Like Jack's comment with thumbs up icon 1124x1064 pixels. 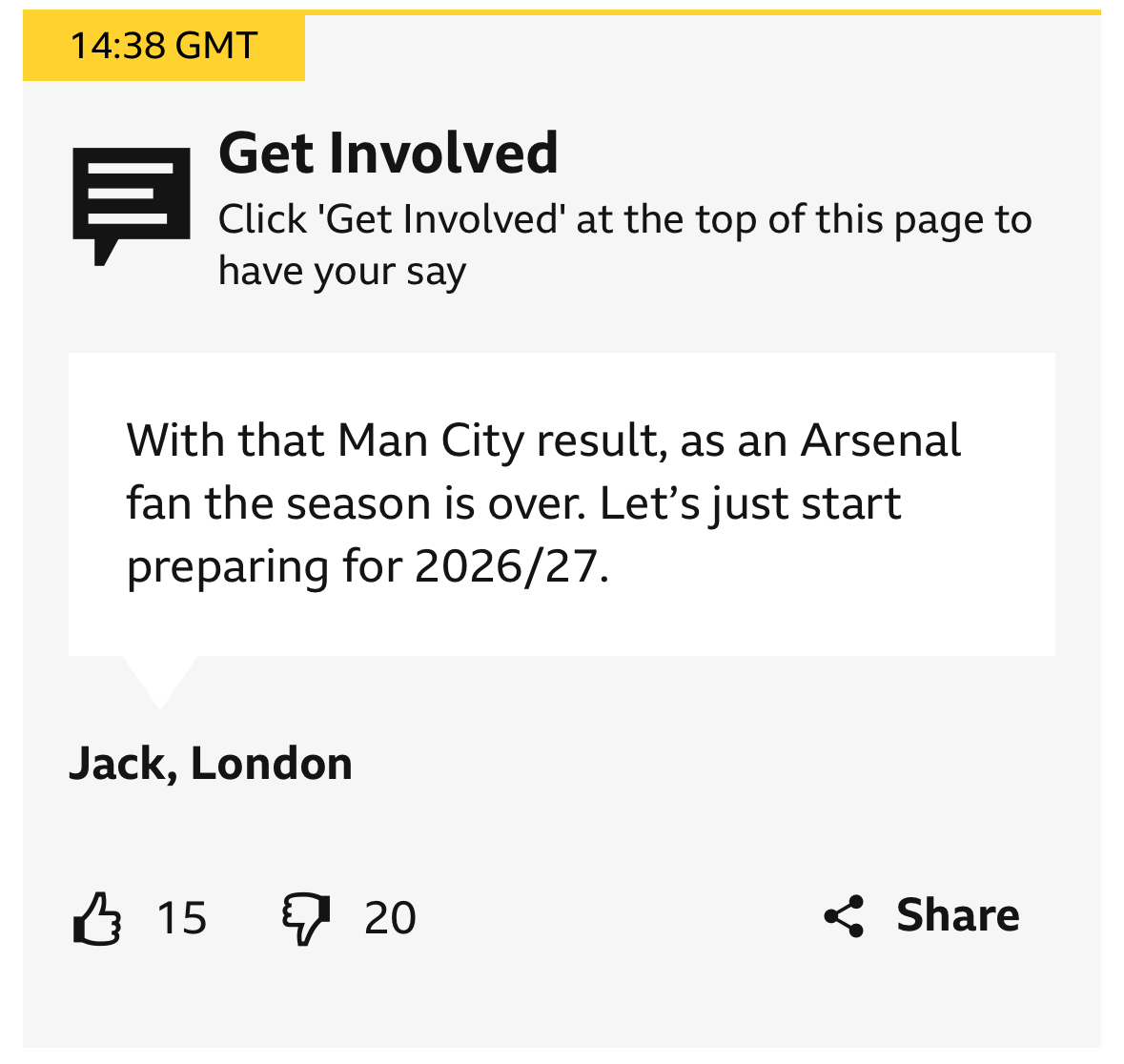coord(96,918)
